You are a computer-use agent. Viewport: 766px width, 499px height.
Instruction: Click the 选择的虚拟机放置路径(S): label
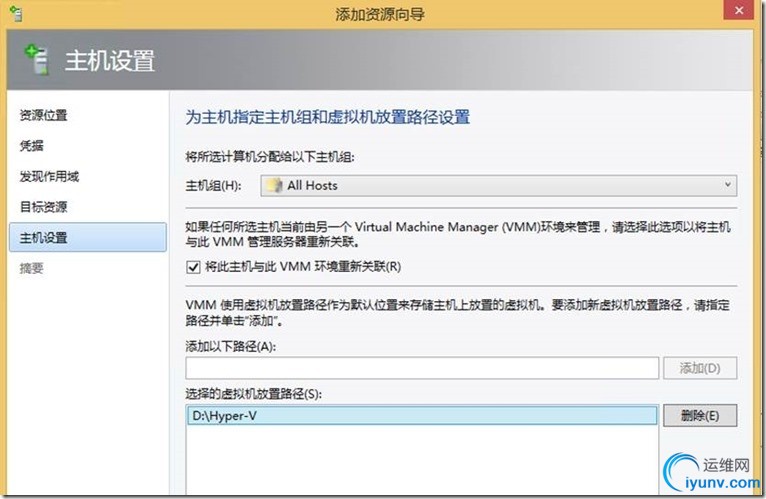(254, 394)
